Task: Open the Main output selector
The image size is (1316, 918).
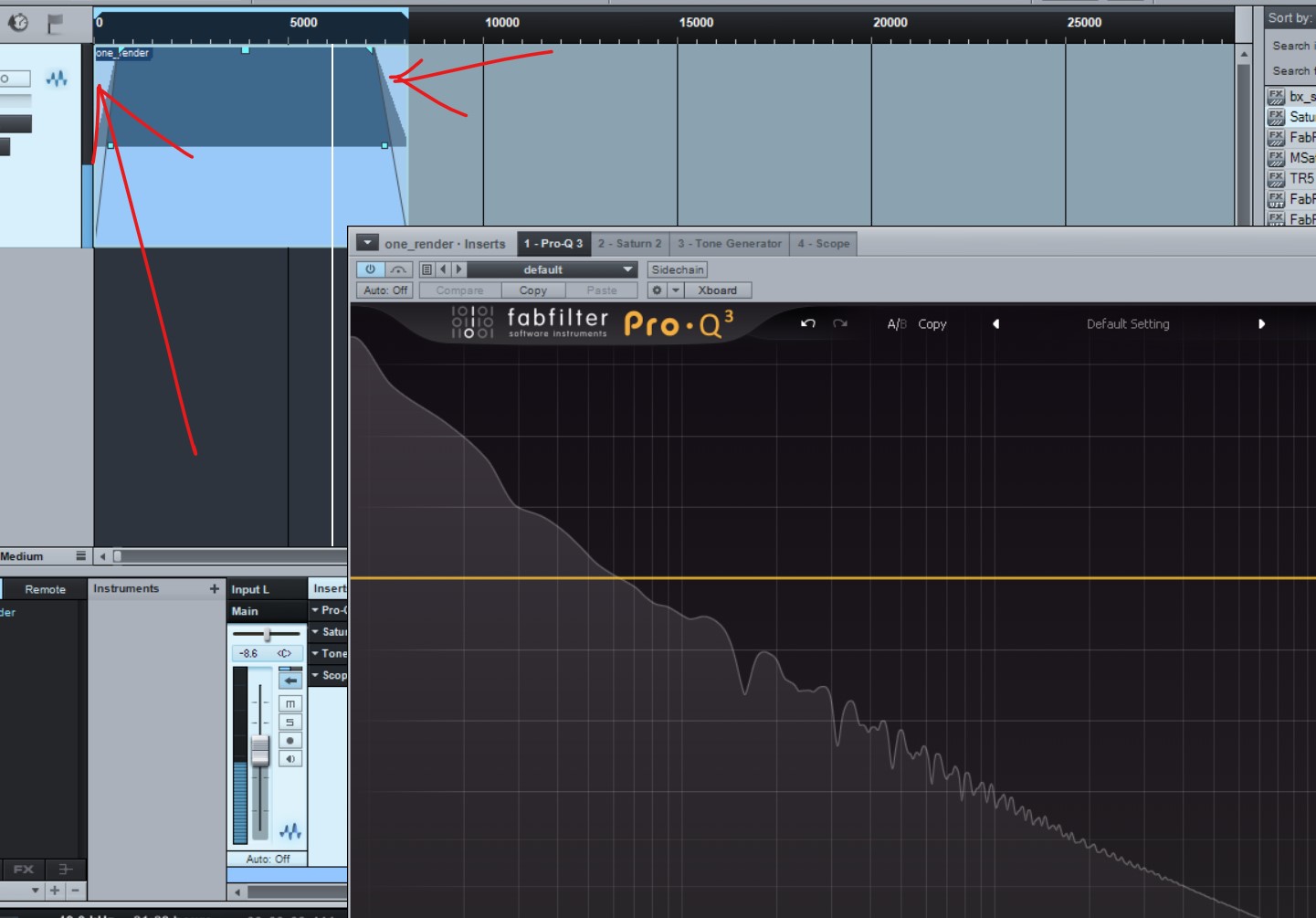Action: point(267,611)
